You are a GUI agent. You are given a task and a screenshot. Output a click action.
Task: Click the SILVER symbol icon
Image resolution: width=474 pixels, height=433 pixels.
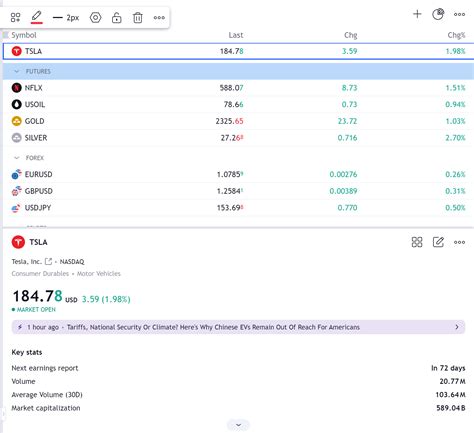[x=16, y=138]
